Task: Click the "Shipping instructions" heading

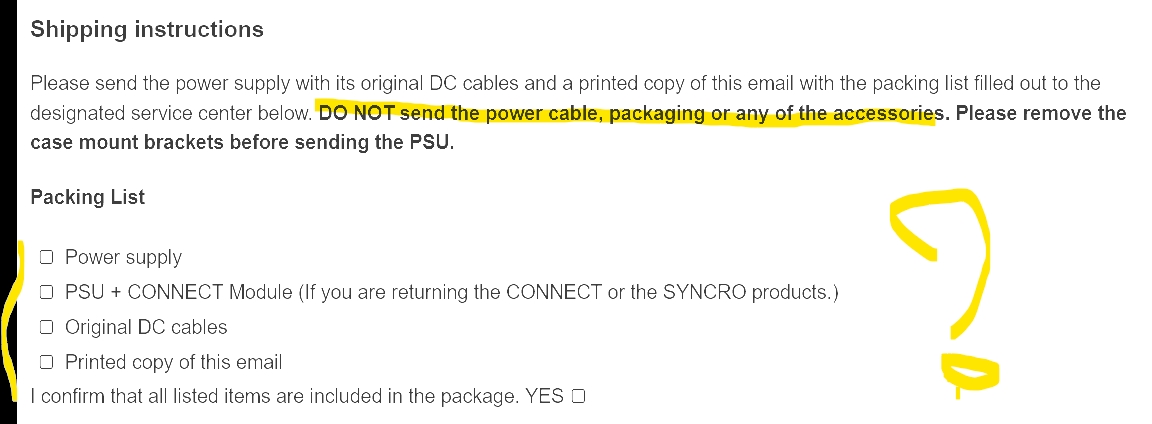Action: pyautogui.click(x=147, y=30)
